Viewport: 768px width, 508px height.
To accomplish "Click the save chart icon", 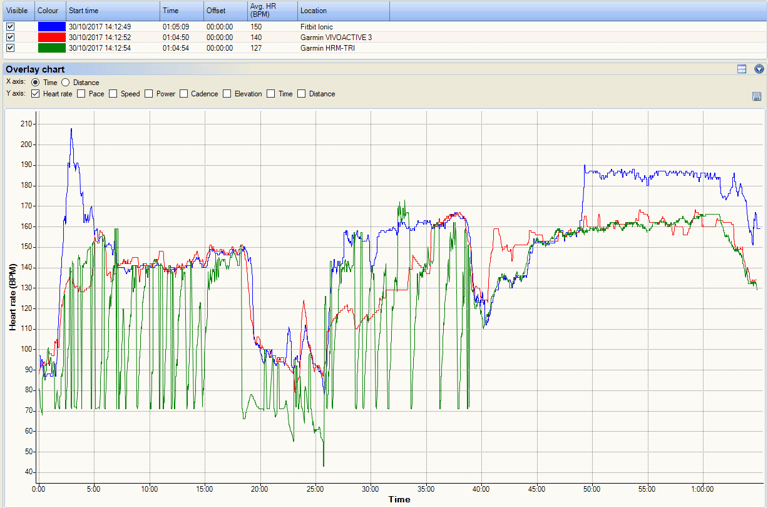I will click(x=756, y=96).
